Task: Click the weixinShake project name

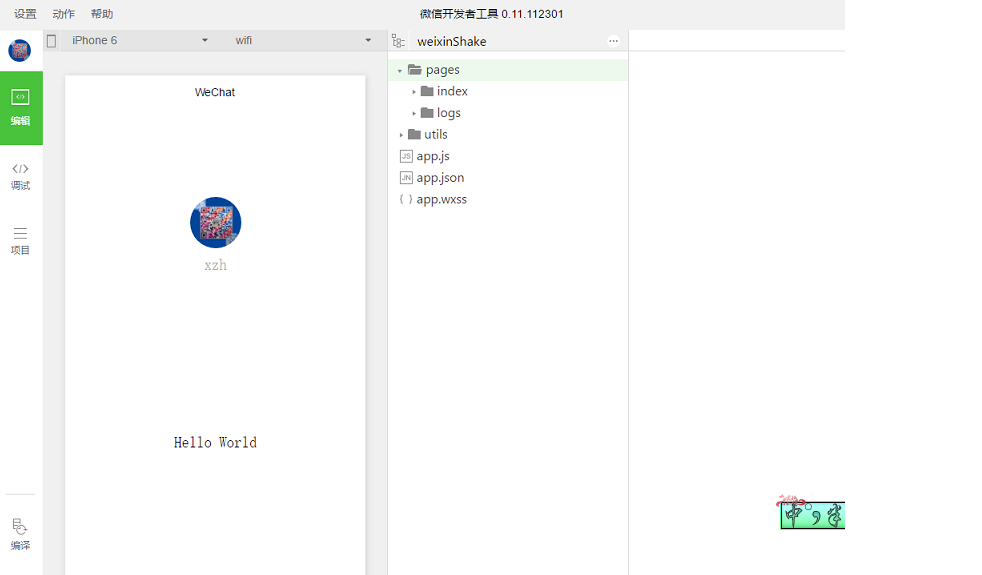Action: coord(452,41)
